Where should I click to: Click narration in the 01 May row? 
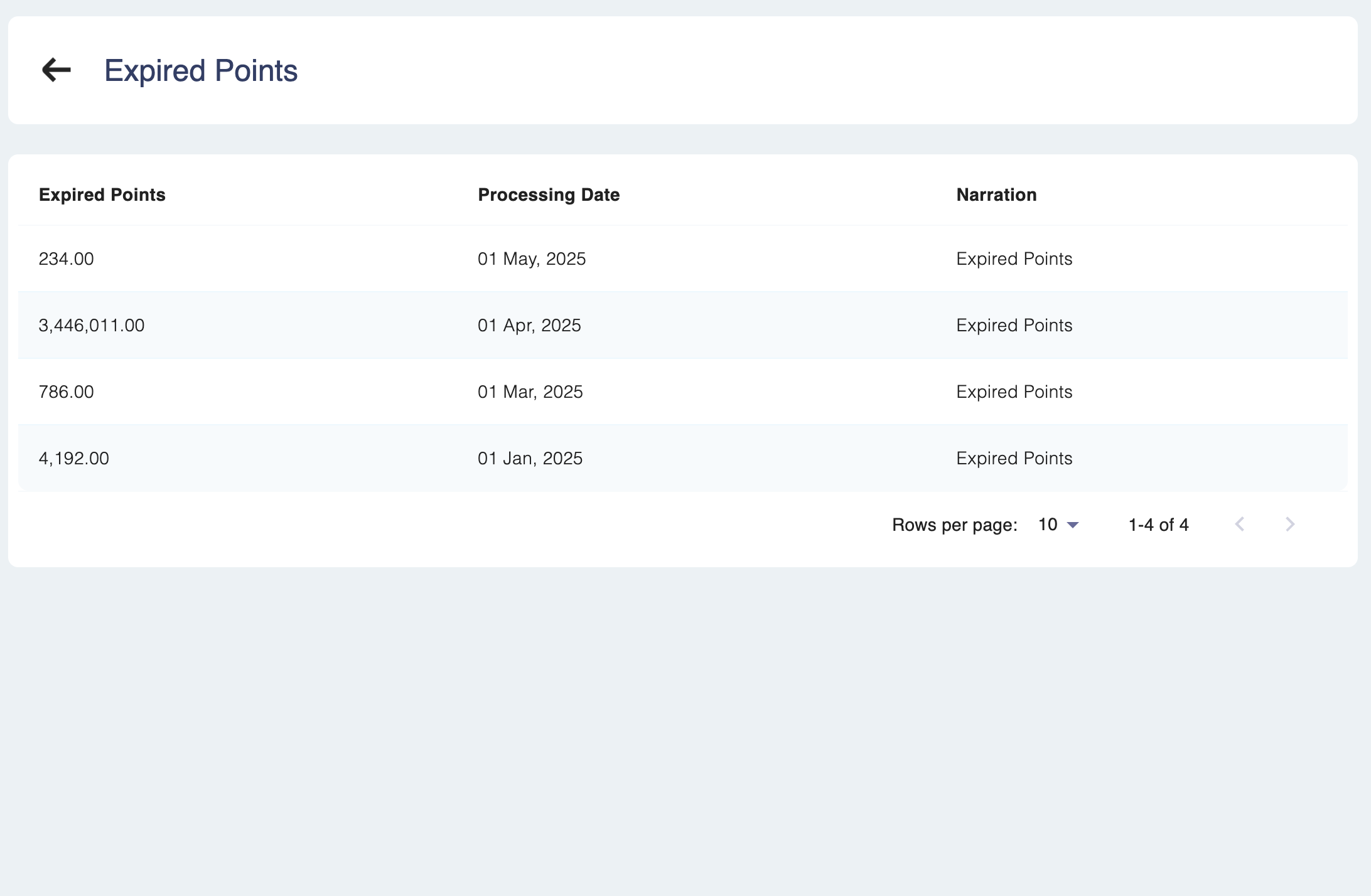click(1014, 259)
